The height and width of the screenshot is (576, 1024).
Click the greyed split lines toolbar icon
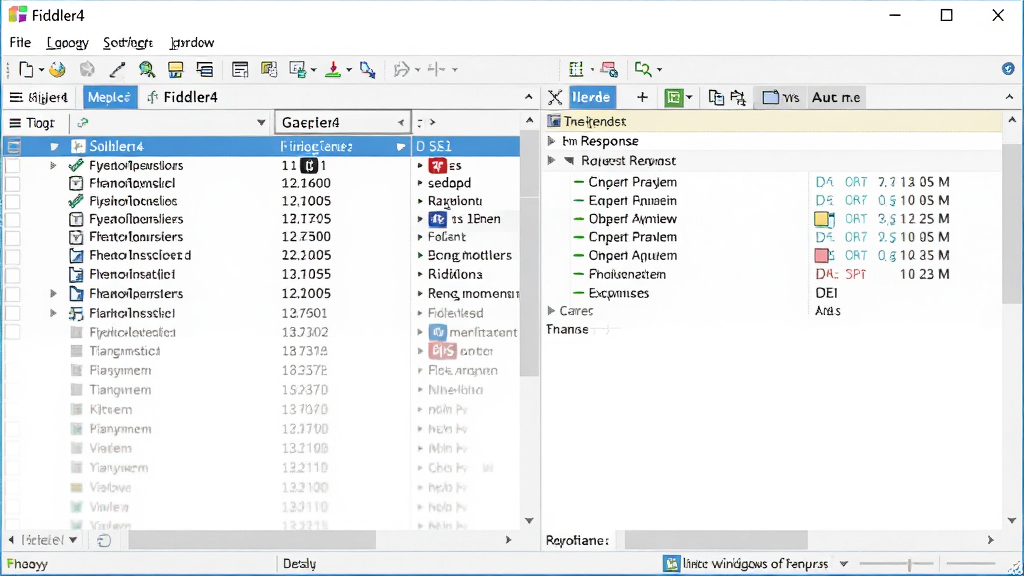point(436,69)
